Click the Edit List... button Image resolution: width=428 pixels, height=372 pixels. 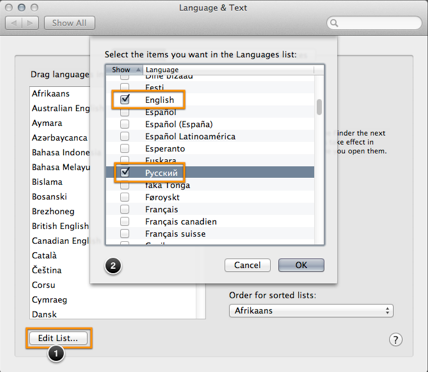(x=58, y=338)
